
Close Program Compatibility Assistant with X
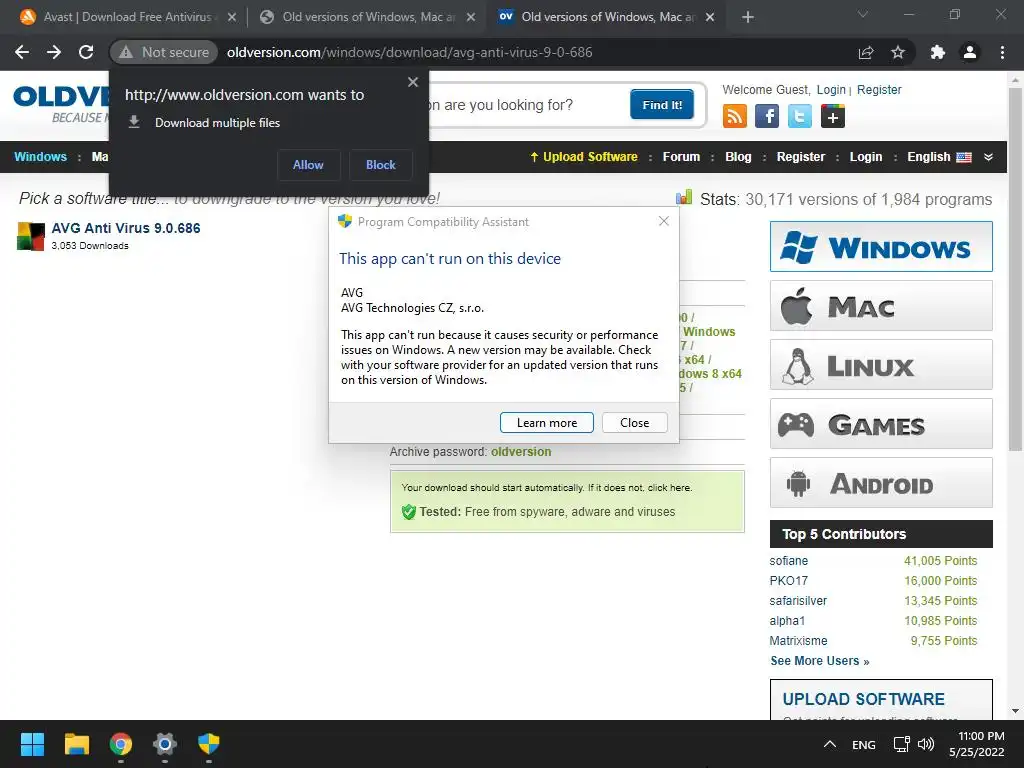pos(664,221)
